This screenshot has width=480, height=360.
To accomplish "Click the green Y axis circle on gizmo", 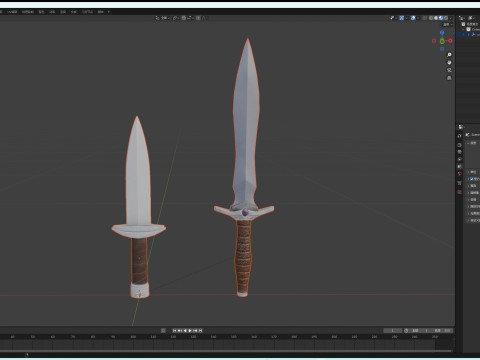I will tap(442, 41).
